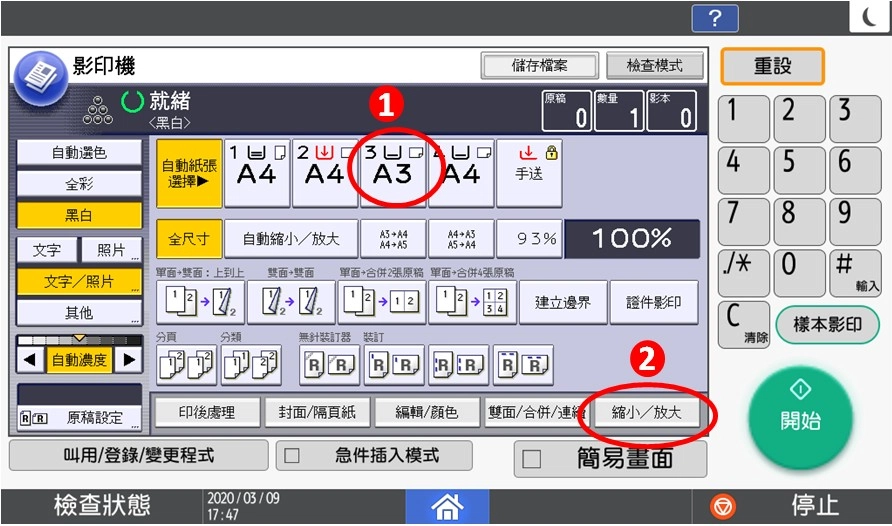Set original type to 文字/照片
The height and width of the screenshot is (526, 892).
pyautogui.click(x=79, y=281)
